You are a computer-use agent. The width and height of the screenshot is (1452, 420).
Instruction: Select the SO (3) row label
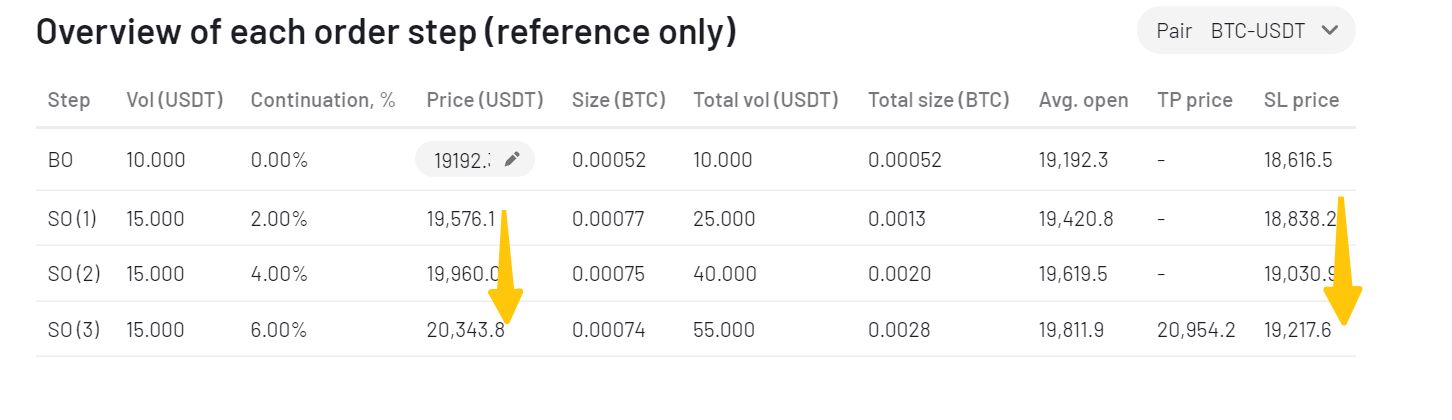(x=74, y=329)
